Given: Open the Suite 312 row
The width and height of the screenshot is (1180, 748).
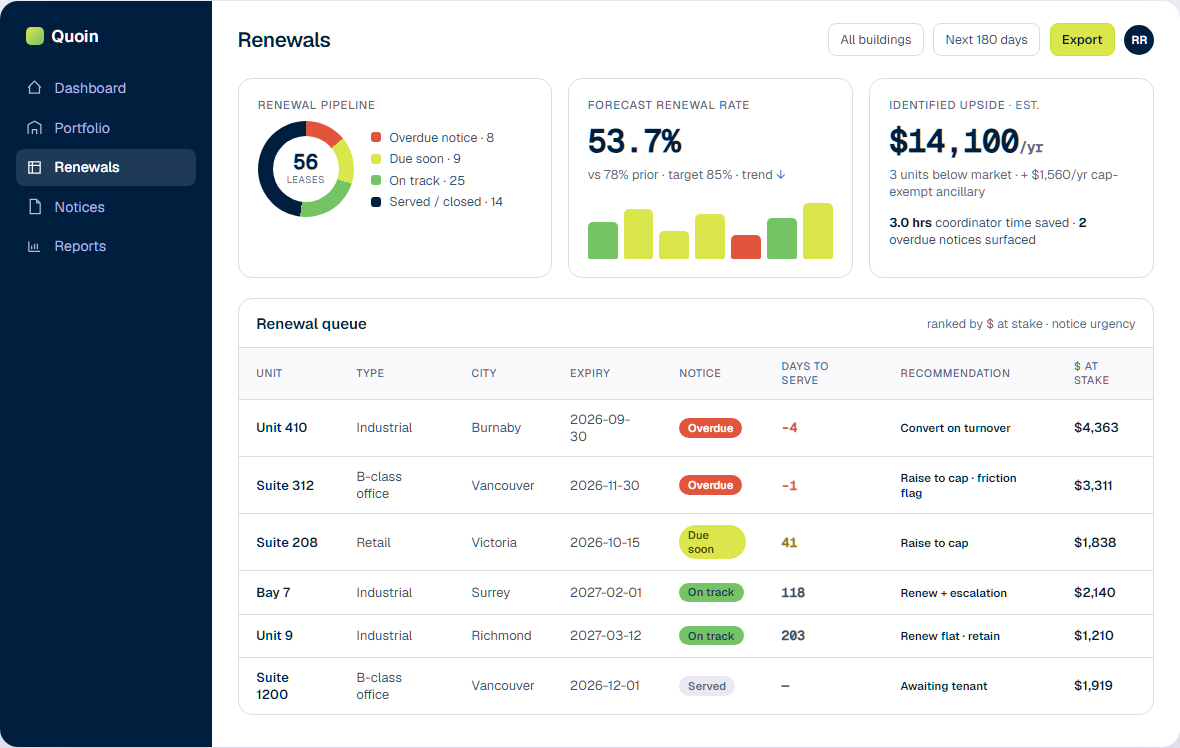Looking at the screenshot, I should [x=695, y=485].
